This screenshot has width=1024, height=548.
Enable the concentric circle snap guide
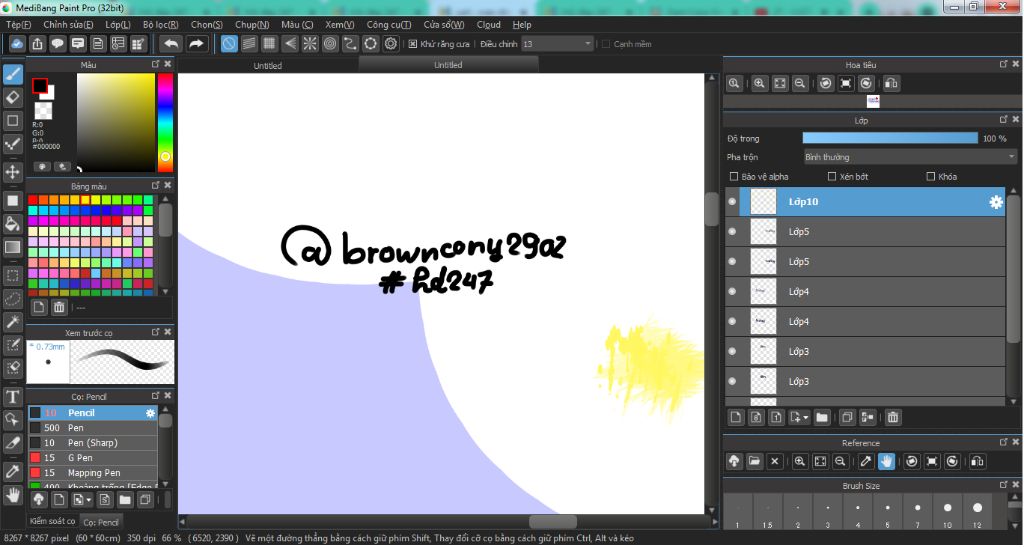[330, 44]
